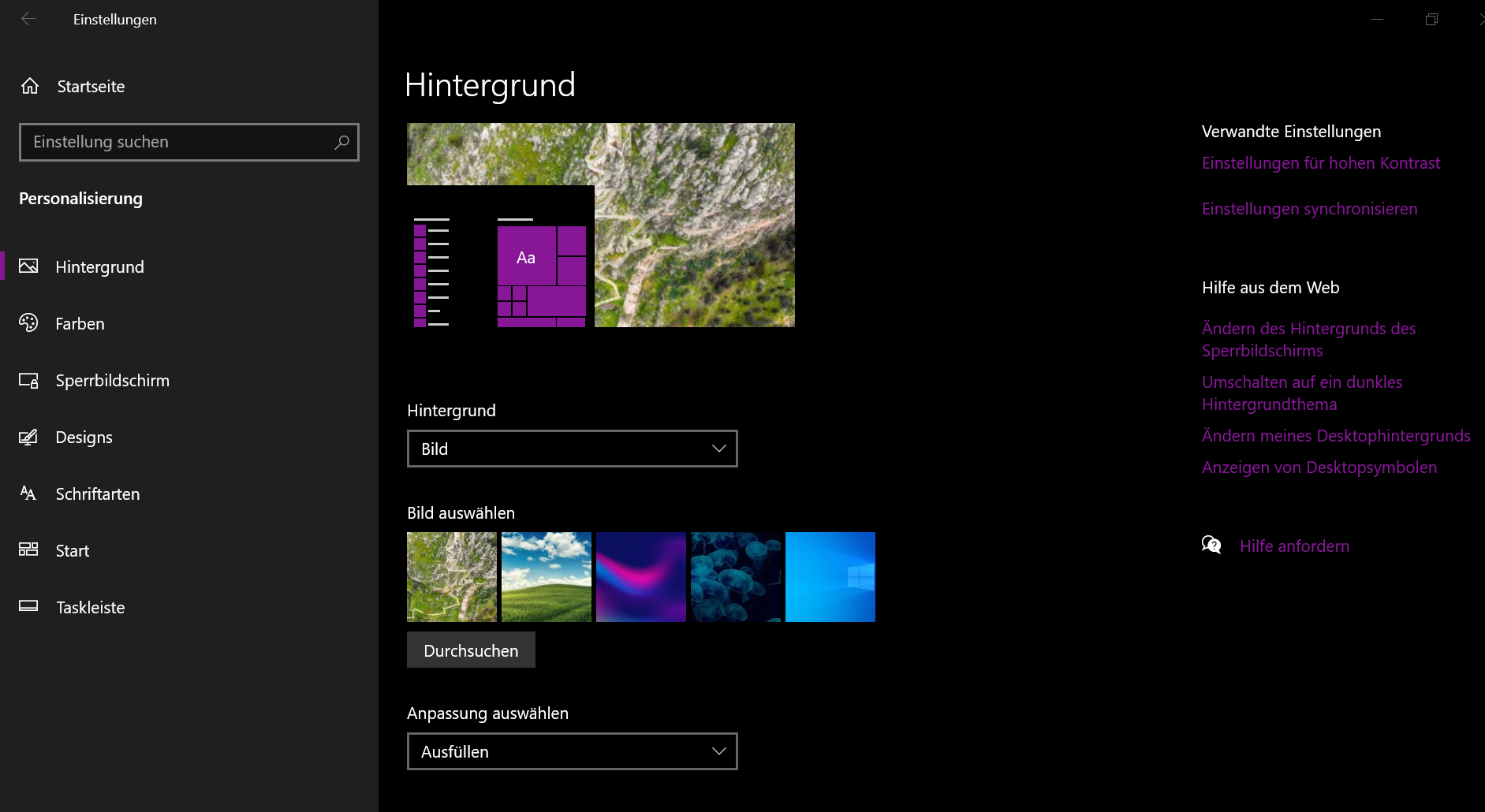
Task: Switch to the Designs page
Action: point(189,437)
